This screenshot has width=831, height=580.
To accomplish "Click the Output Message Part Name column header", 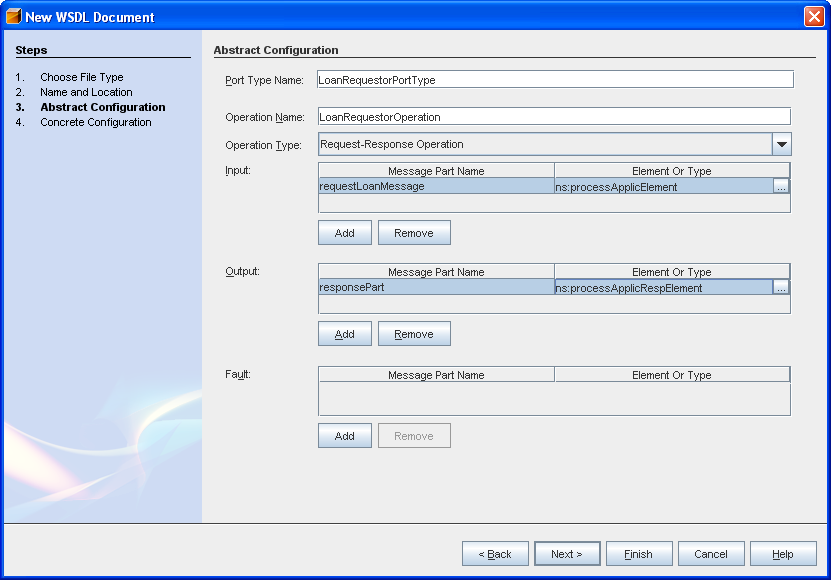I will pyautogui.click(x=436, y=271).
